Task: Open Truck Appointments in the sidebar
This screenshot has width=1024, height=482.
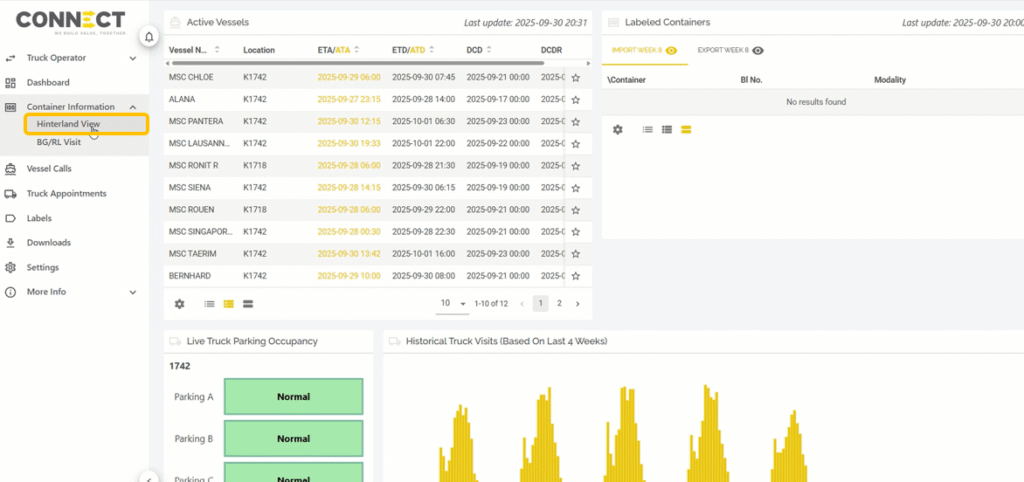Action: click(66, 194)
